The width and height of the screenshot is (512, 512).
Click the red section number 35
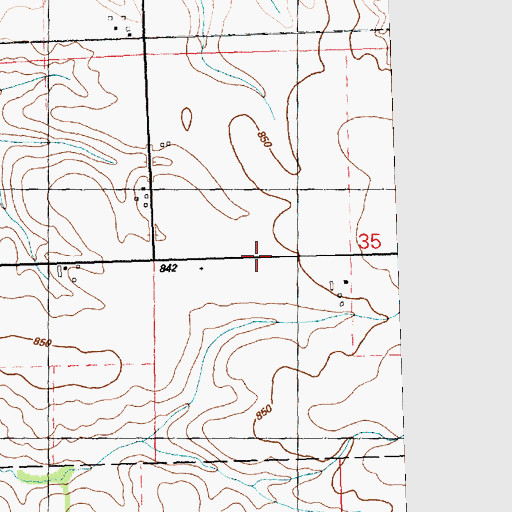(x=370, y=241)
